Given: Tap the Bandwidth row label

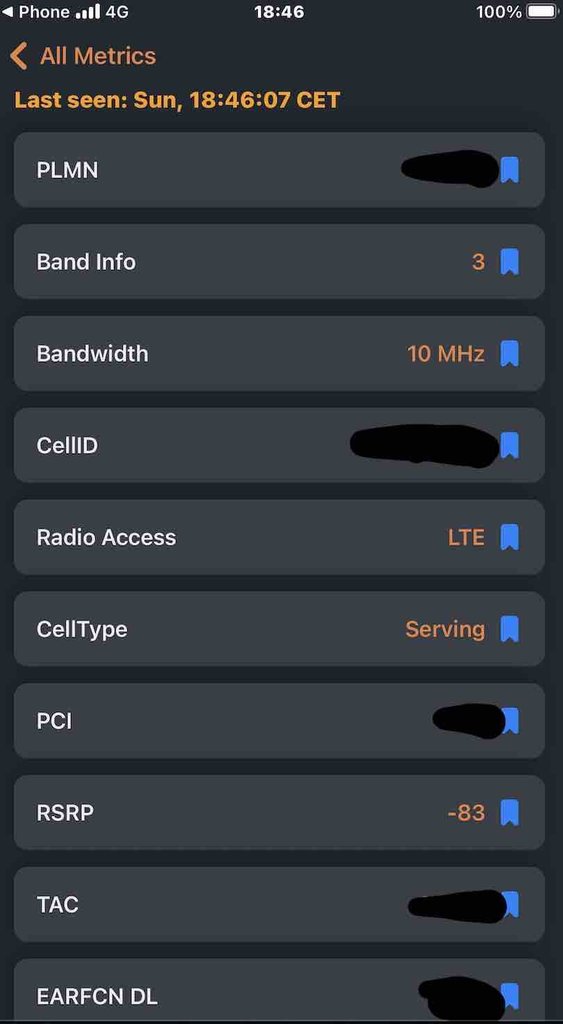Looking at the screenshot, I should [x=92, y=354].
